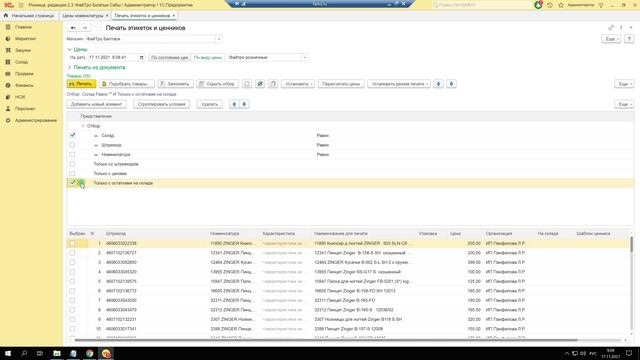640x360 pixels.
Task: Click the back navigation arrow
Action: point(73,28)
